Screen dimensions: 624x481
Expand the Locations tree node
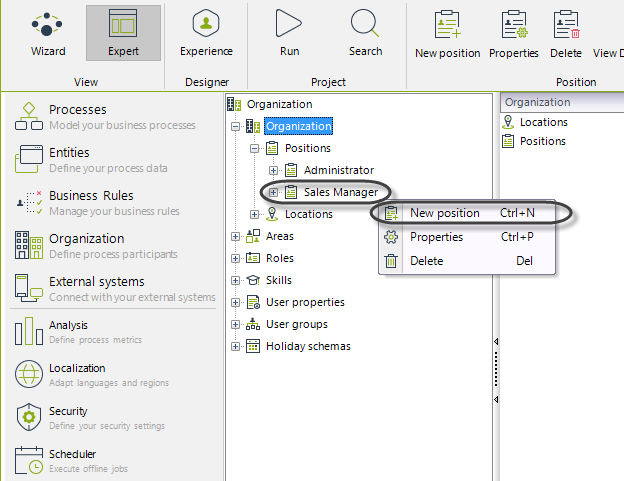click(254, 214)
